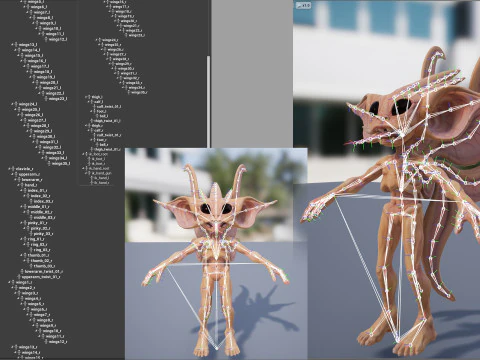
Task: Collapse the lowerarm_r bone branch
Action: [x=15, y=180]
